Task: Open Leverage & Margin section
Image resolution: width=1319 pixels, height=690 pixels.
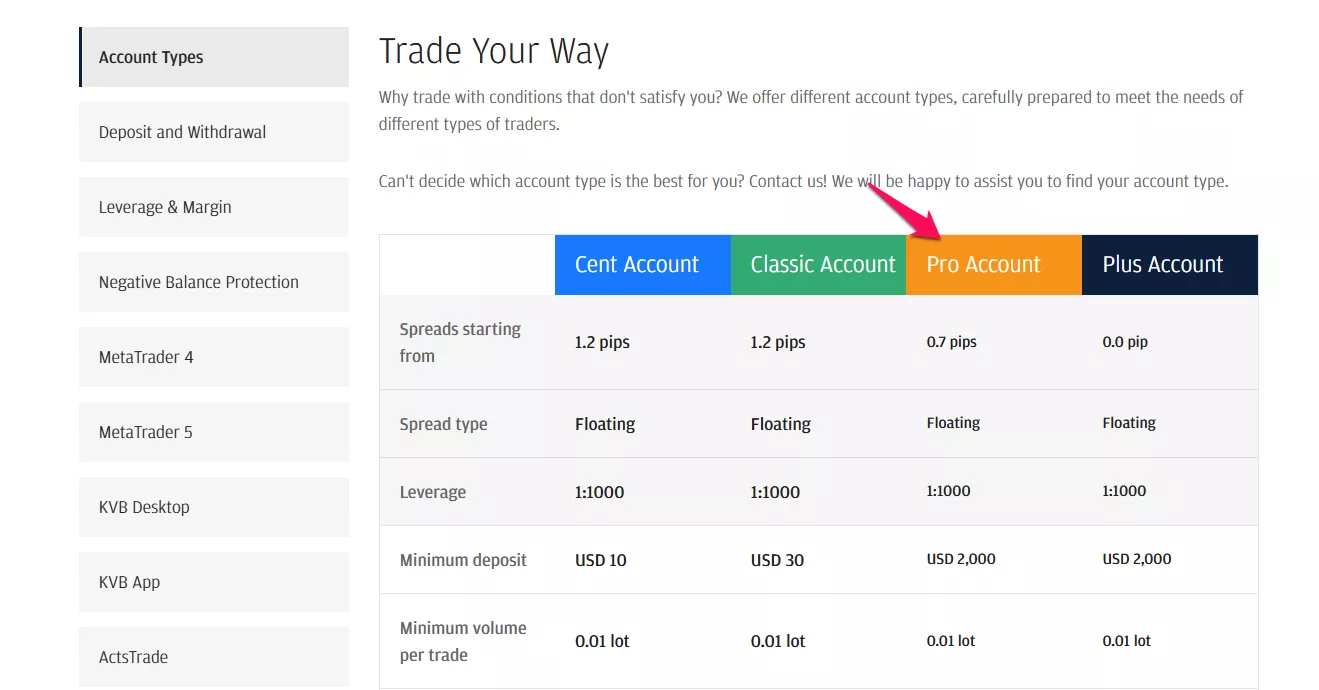Action: (x=214, y=207)
